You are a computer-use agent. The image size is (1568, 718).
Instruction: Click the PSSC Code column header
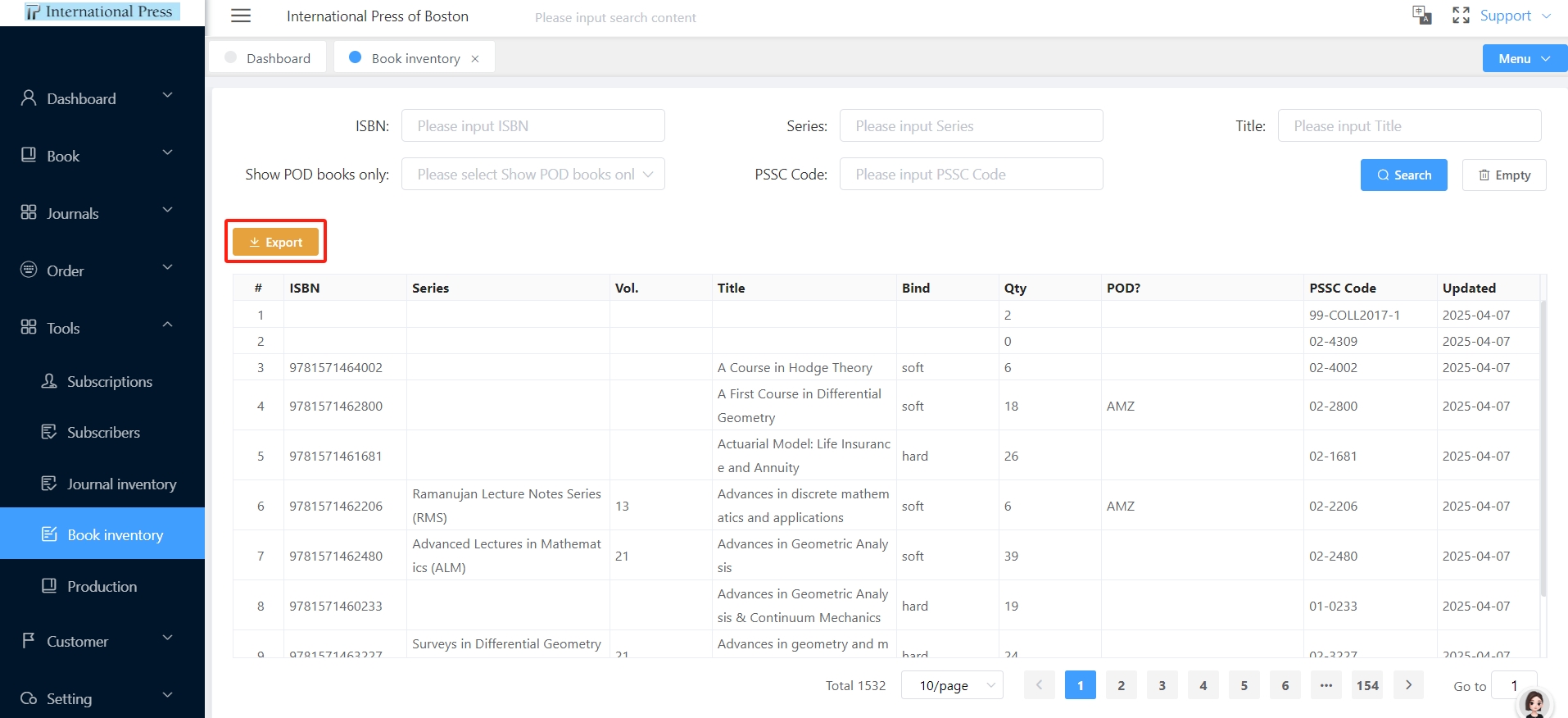click(x=1343, y=288)
